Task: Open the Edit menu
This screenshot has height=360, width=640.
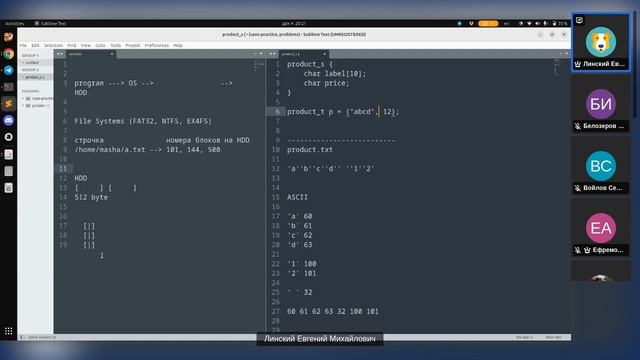Action: click(36, 45)
